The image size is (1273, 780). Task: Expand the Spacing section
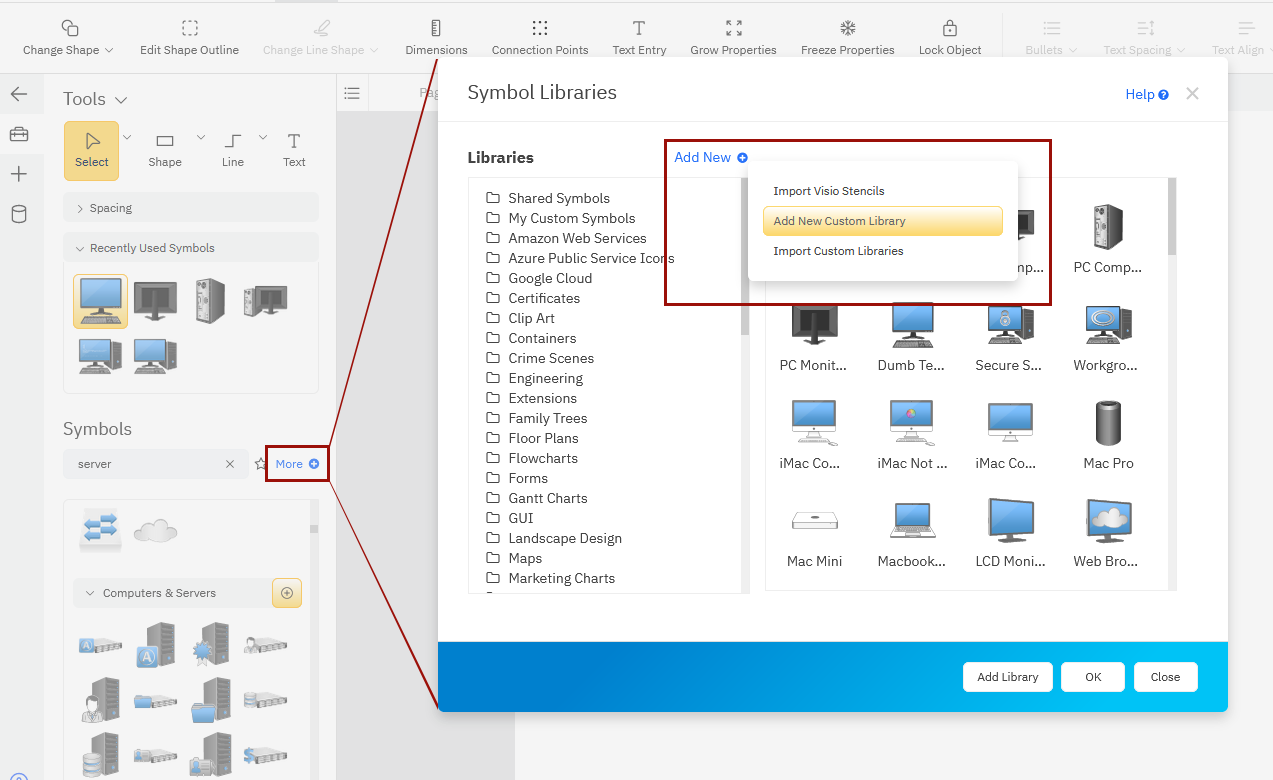(80, 208)
